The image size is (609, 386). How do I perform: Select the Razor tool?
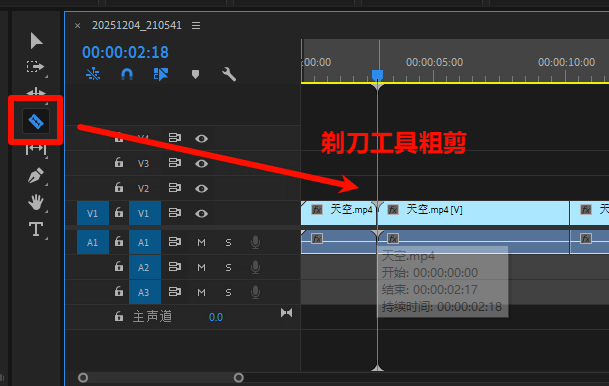[x=36, y=122]
